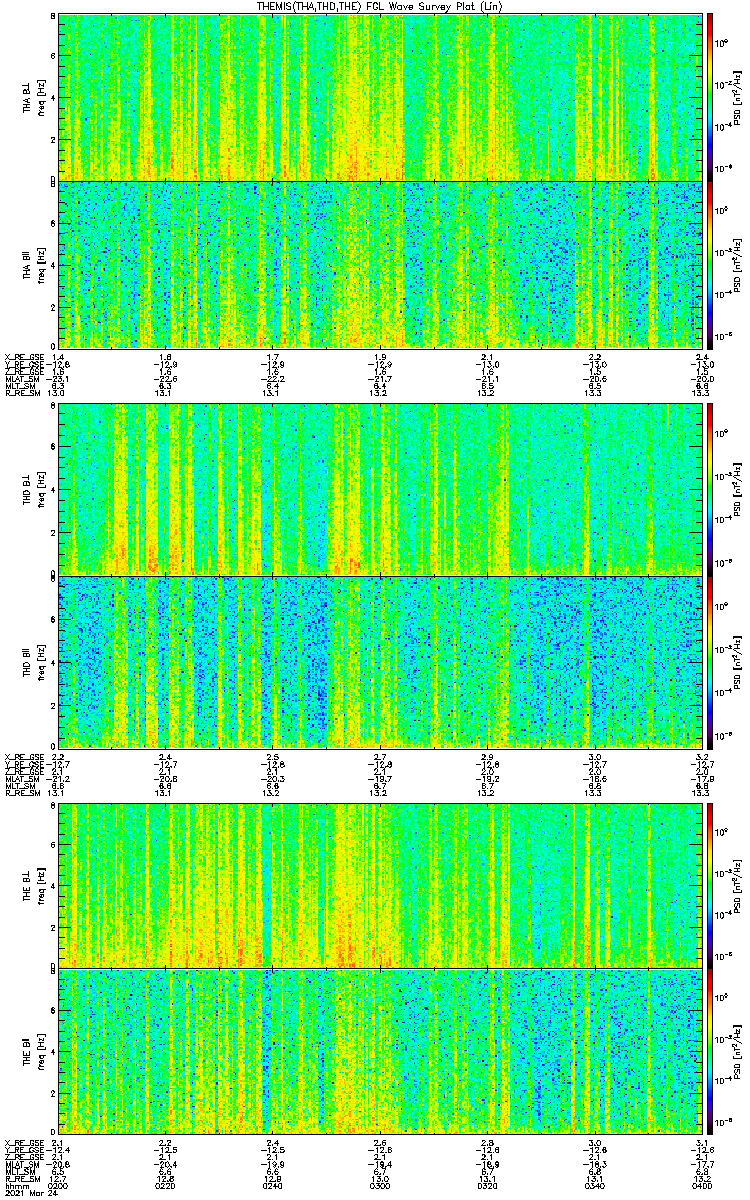Click the THA B-perp freq [Hz] axis label
Viewport: 750px width, 1200px height.
[41, 97]
